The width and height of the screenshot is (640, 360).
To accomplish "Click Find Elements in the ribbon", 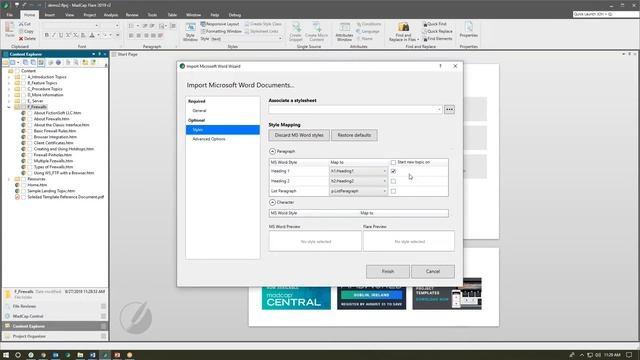I will [x=438, y=39].
